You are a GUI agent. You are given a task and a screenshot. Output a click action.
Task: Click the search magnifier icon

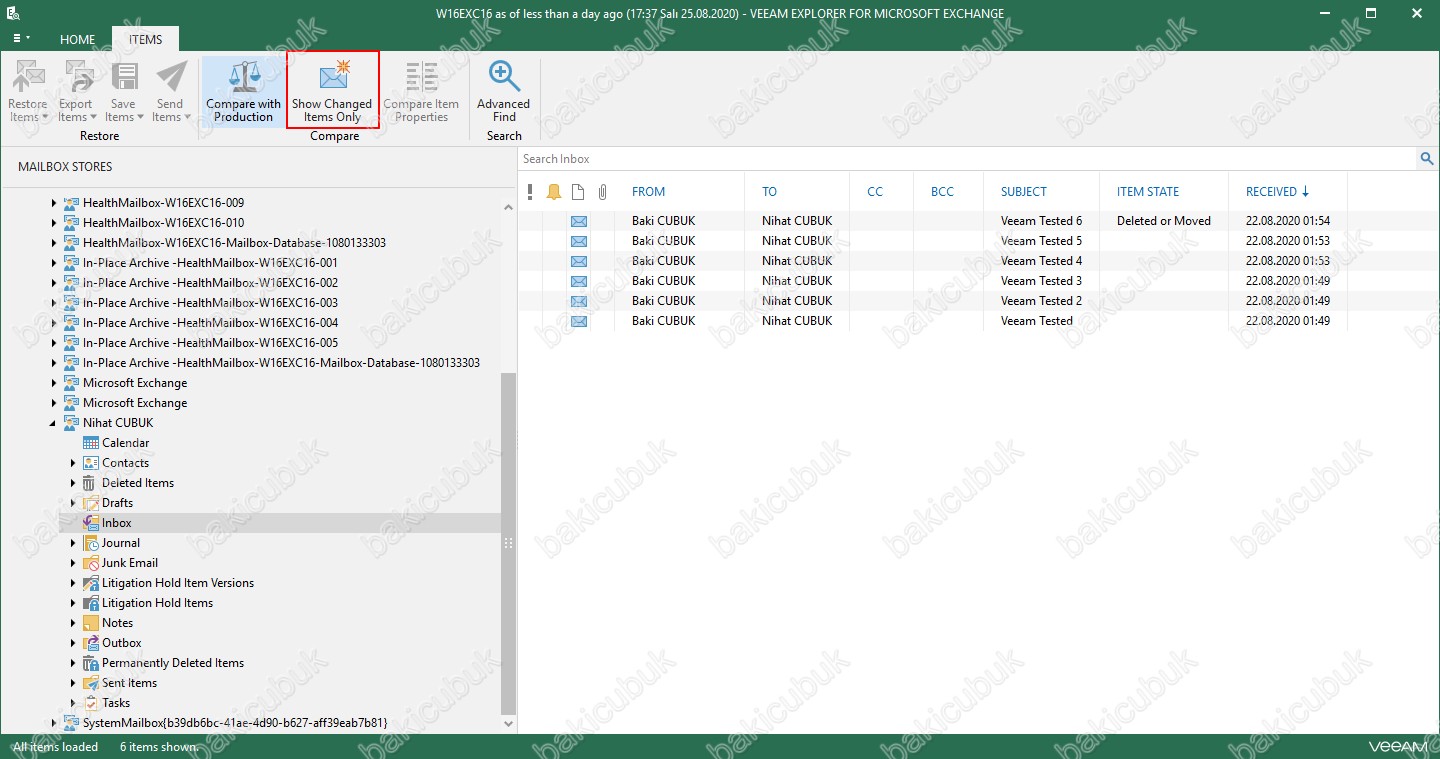pyautogui.click(x=1427, y=159)
